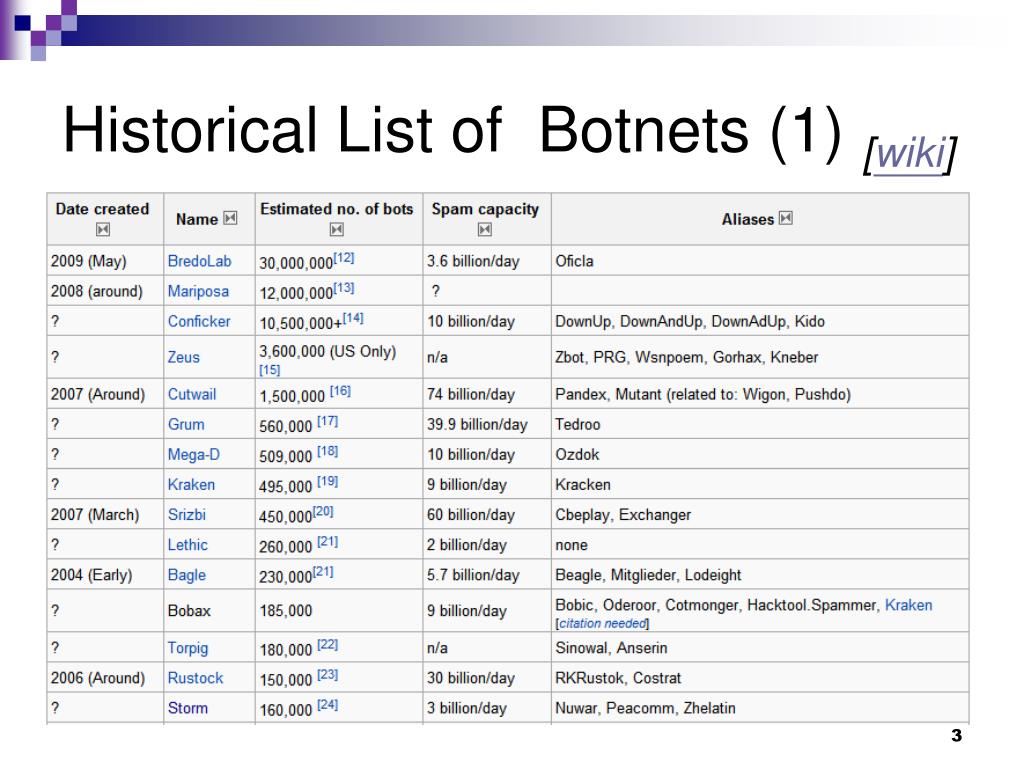This screenshot has height=768, width=1024.
Task: Open the Bagle link
Action: [186, 575]
